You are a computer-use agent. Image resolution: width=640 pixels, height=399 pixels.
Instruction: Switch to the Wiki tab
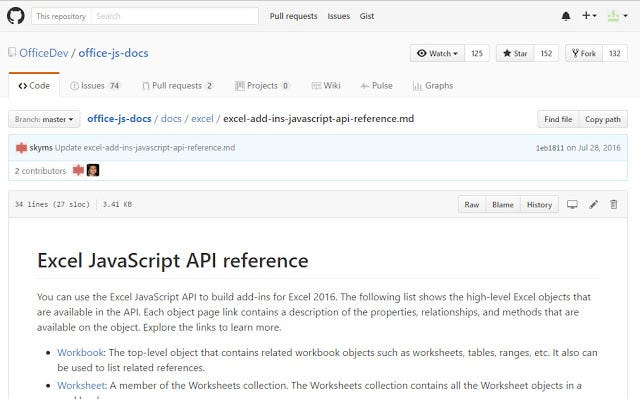pyautogui.click(x=326, y=86)
